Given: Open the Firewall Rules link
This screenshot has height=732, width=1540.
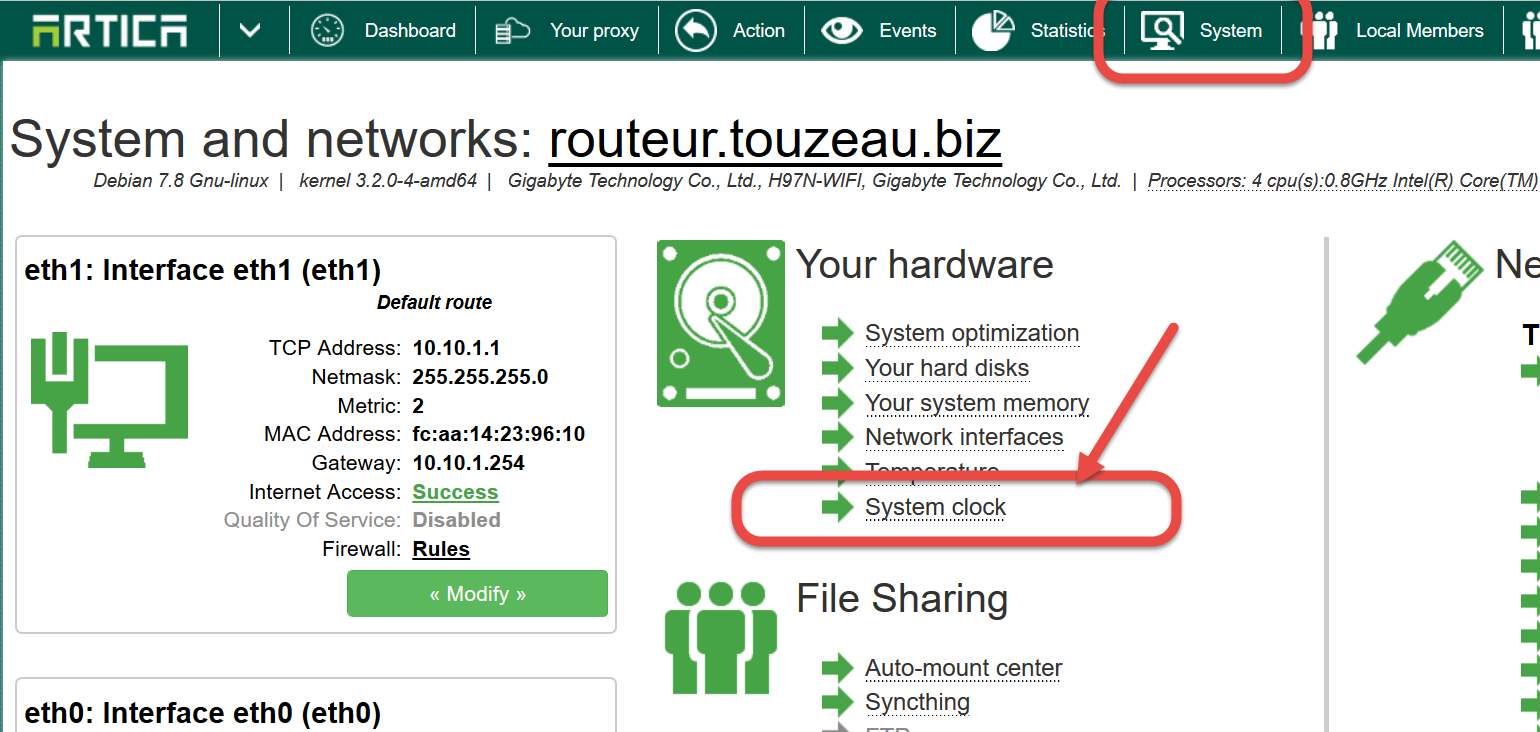Looking at the screenshot, I should point(441,549).
